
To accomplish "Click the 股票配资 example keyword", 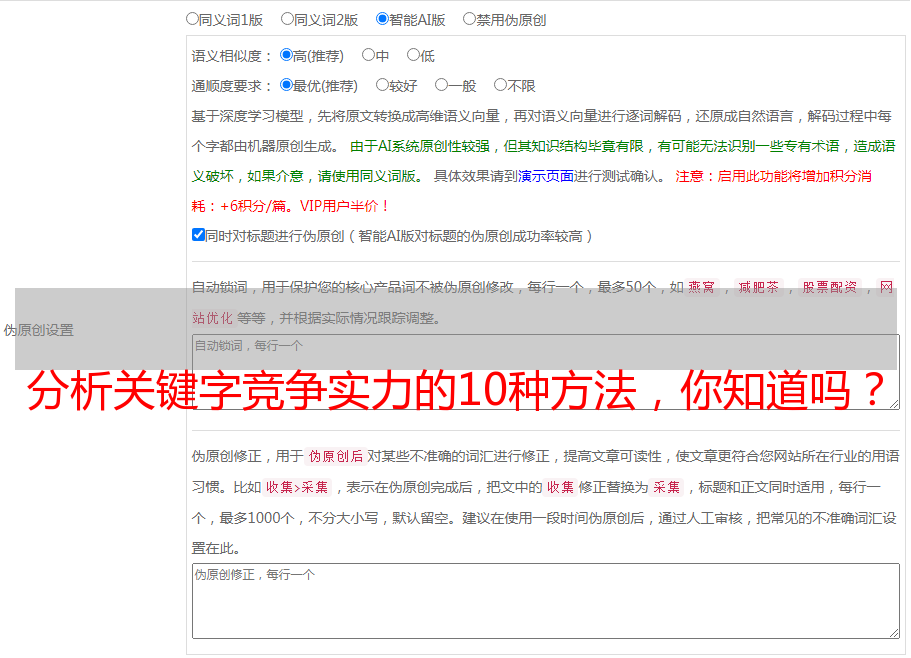I will click(830, 287).
